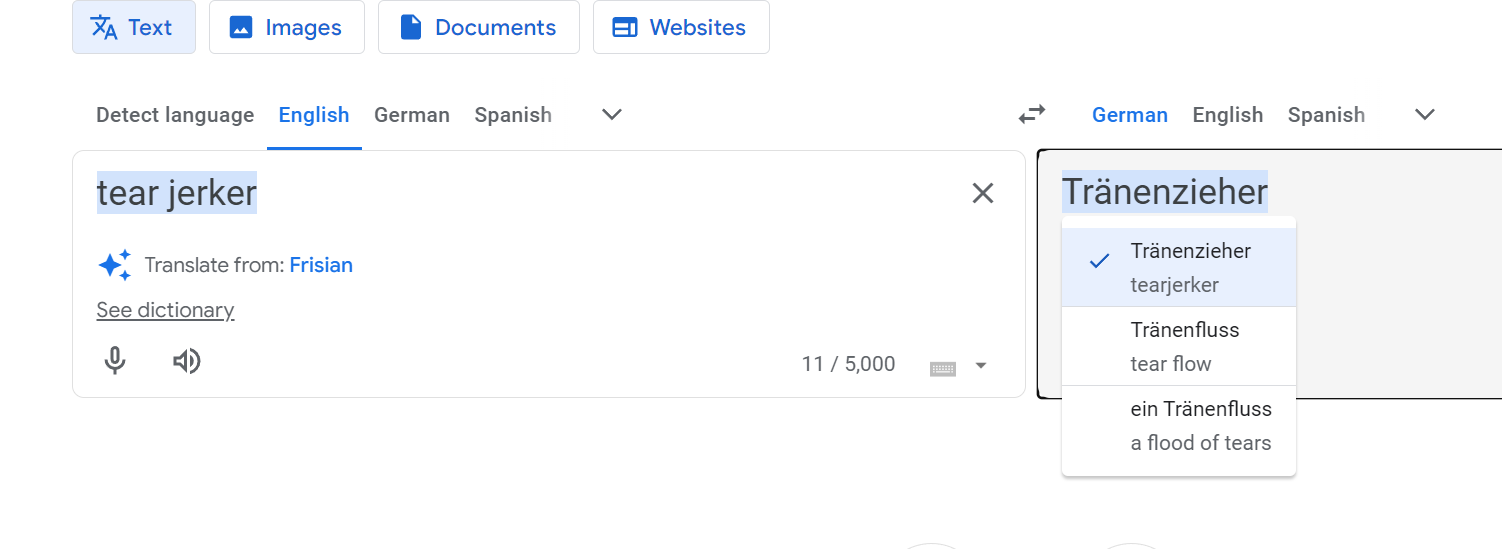The width and height of the screenshot is (1502, 549).
Task: Listen to source text speaker icon
Action: click(187, 361)
